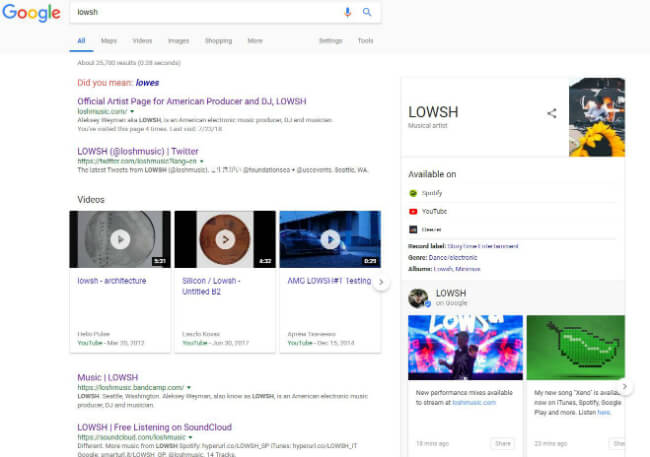Click the Spotify text link
The image size is (650, 457).
[432, 193]
